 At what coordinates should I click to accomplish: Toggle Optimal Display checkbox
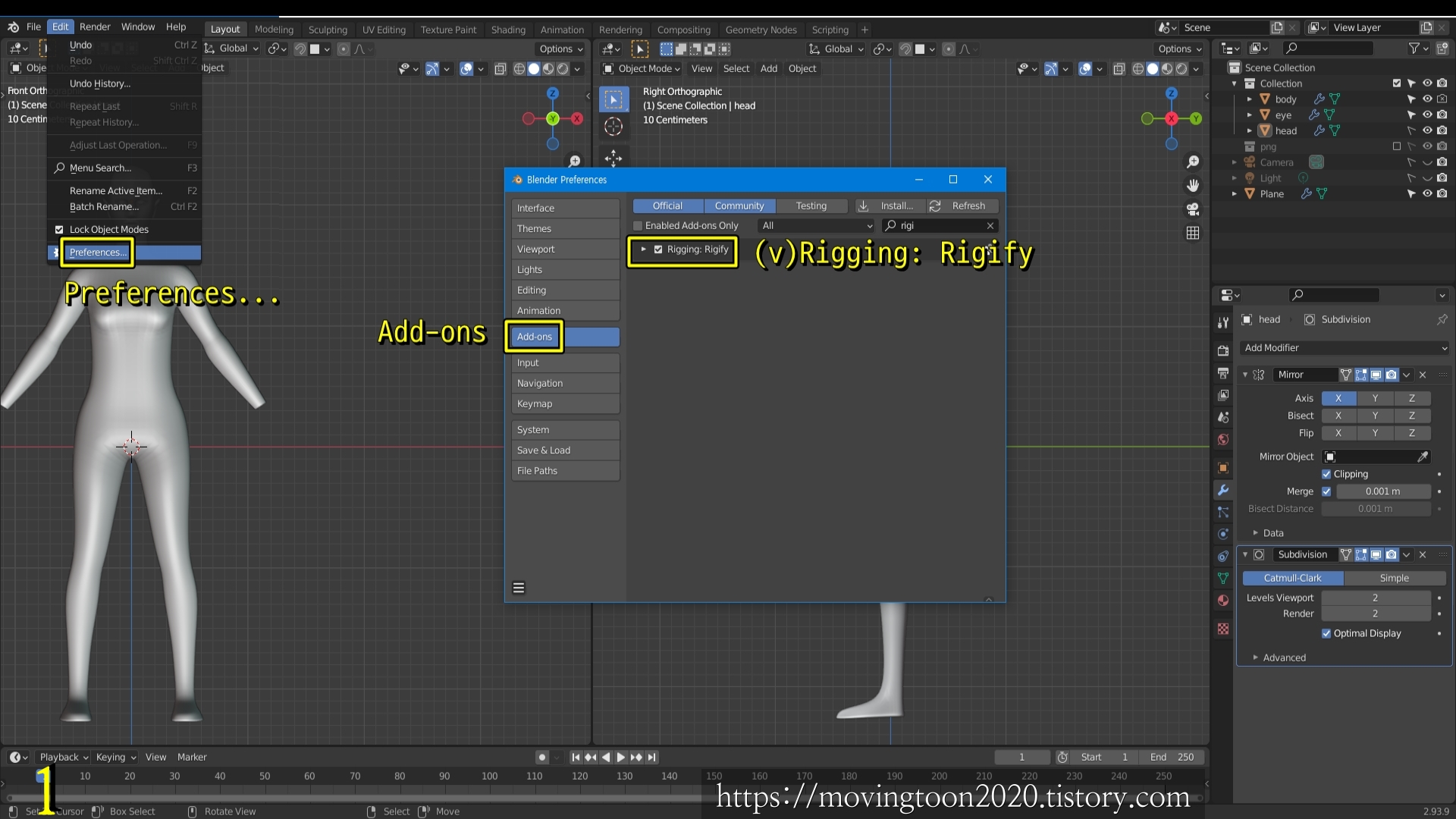pos(1326,633)
